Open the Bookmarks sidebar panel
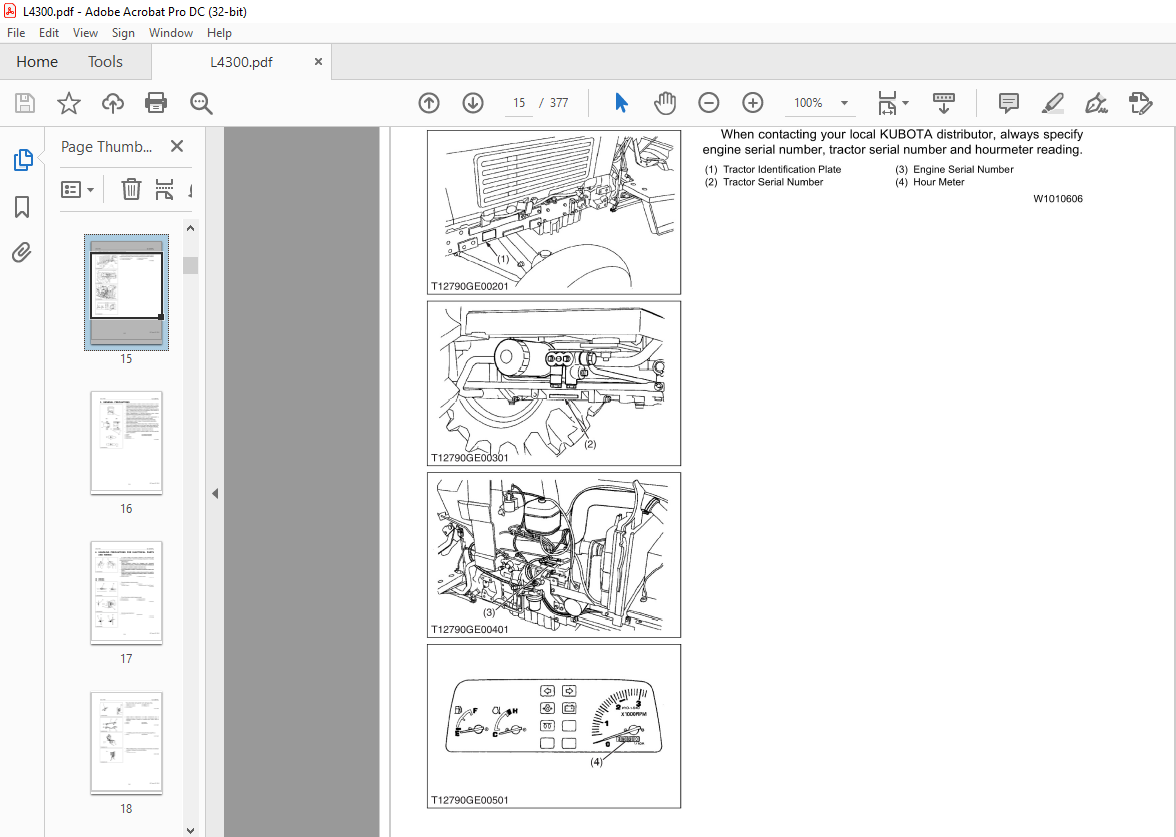Viewport: 1176px width, 837px height. [22, 207]
